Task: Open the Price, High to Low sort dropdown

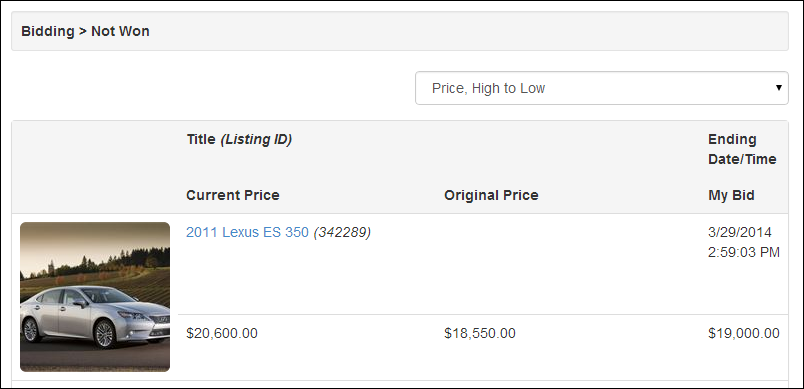Action: (601, 88)
